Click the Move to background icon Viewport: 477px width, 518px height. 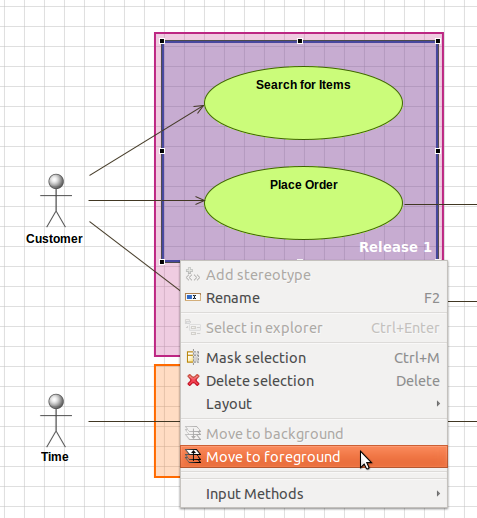coord(193,433)
